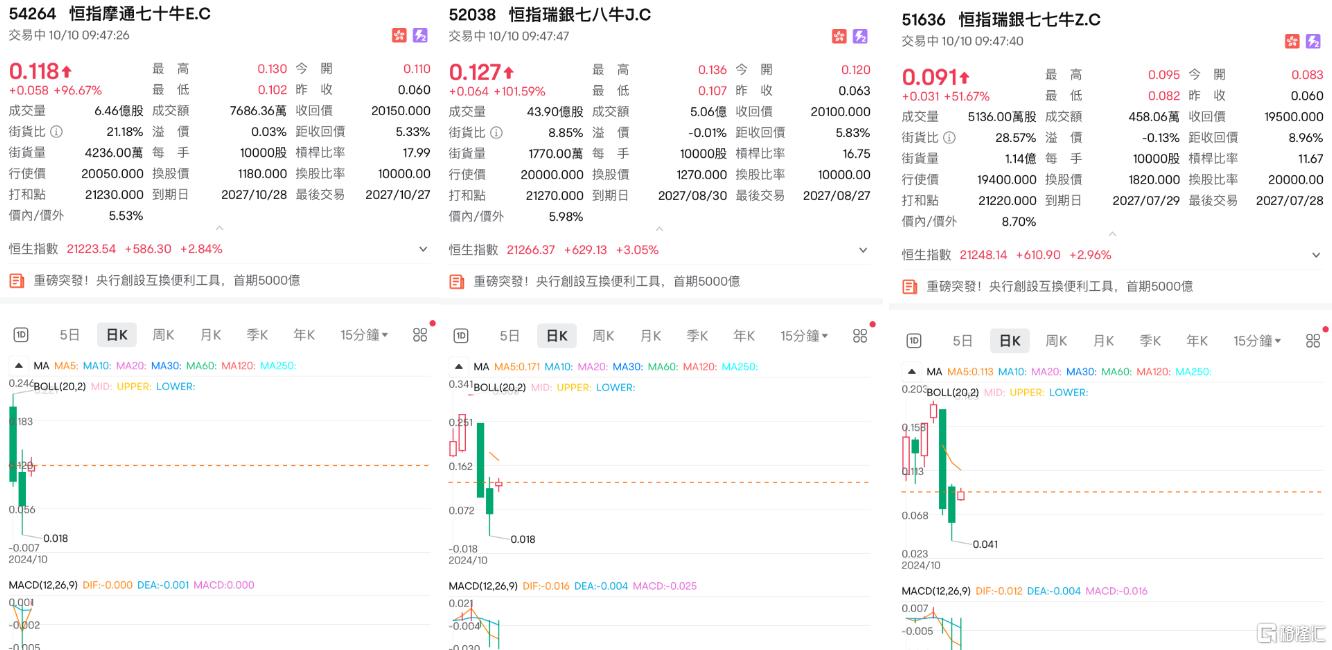Select 日K tab in 51636 panel

point(1009,340)
